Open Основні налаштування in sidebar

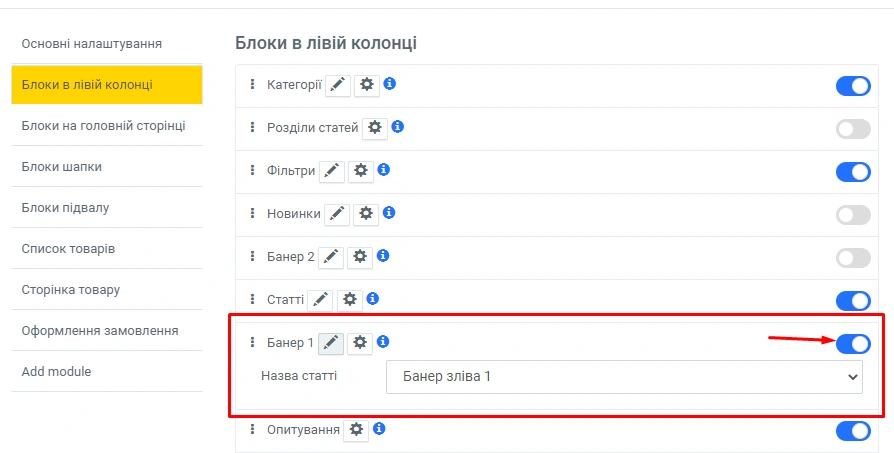coord(92,43)
